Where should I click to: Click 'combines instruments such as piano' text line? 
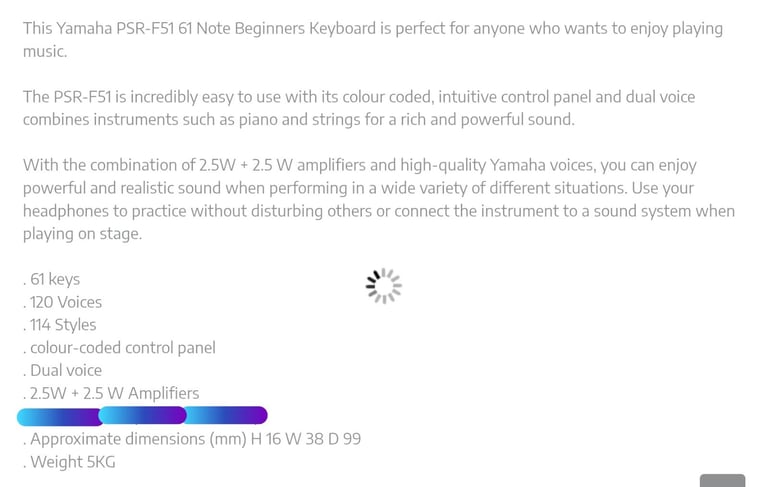tap(298, 120)
